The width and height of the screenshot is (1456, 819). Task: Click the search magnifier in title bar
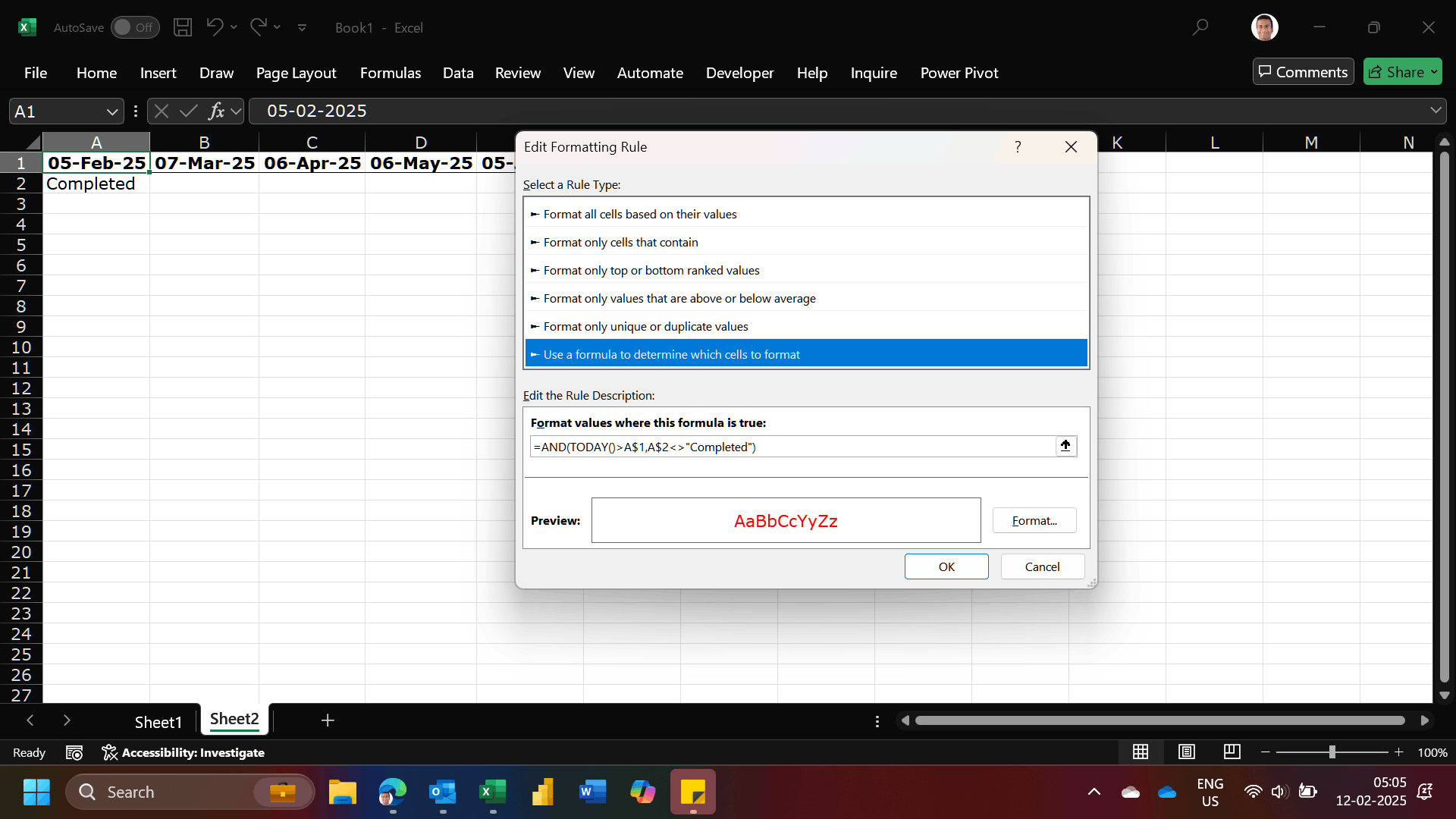[x=1200, y=27]
